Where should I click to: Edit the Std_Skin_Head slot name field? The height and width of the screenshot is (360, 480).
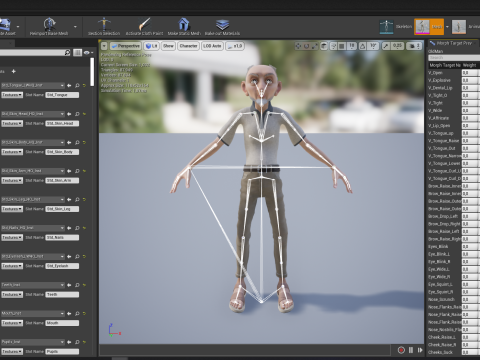click(x=62, y=123)
